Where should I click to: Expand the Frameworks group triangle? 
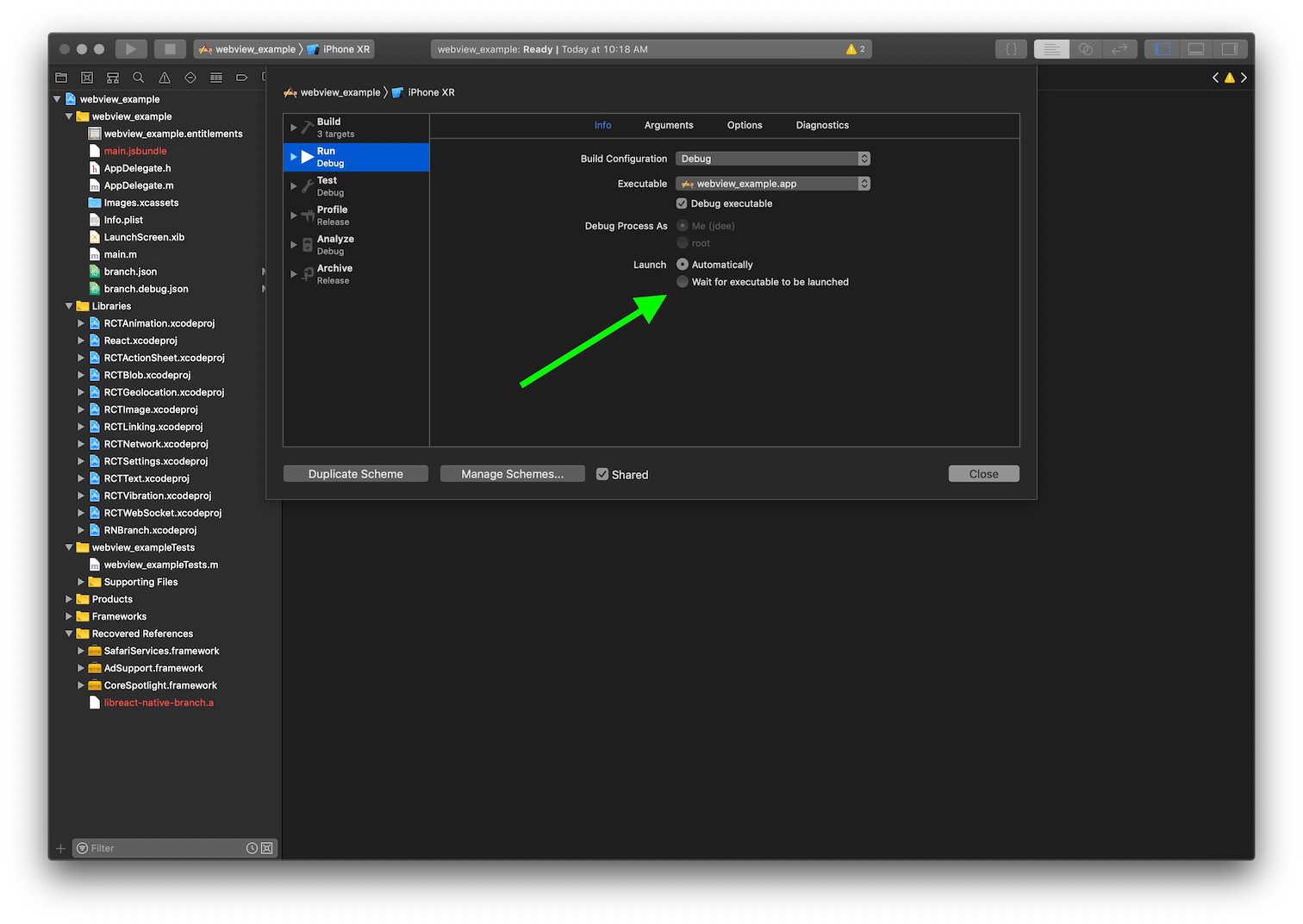[x=69, y=616]
